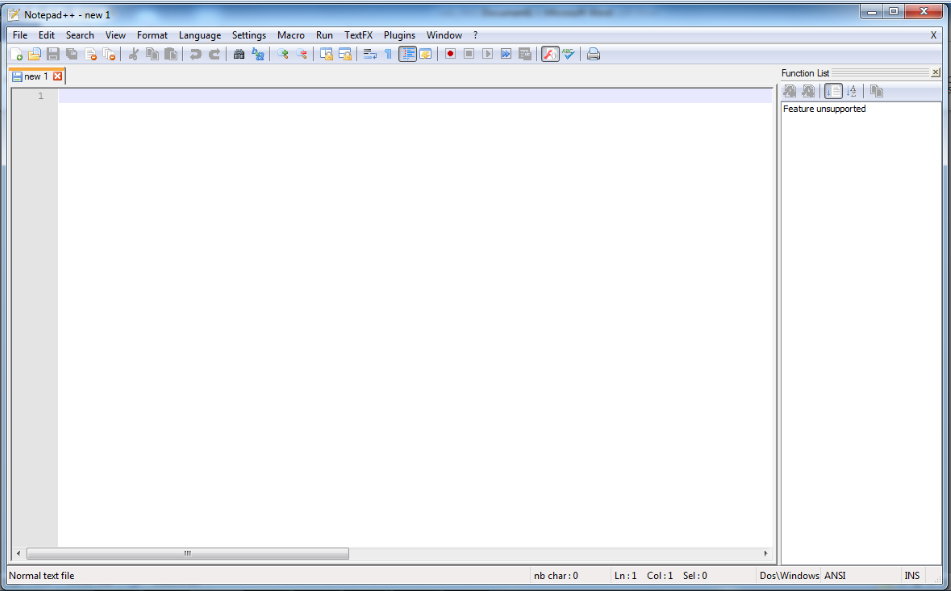Open the ? help menu
951x591 pixels.
click(476, 35)
